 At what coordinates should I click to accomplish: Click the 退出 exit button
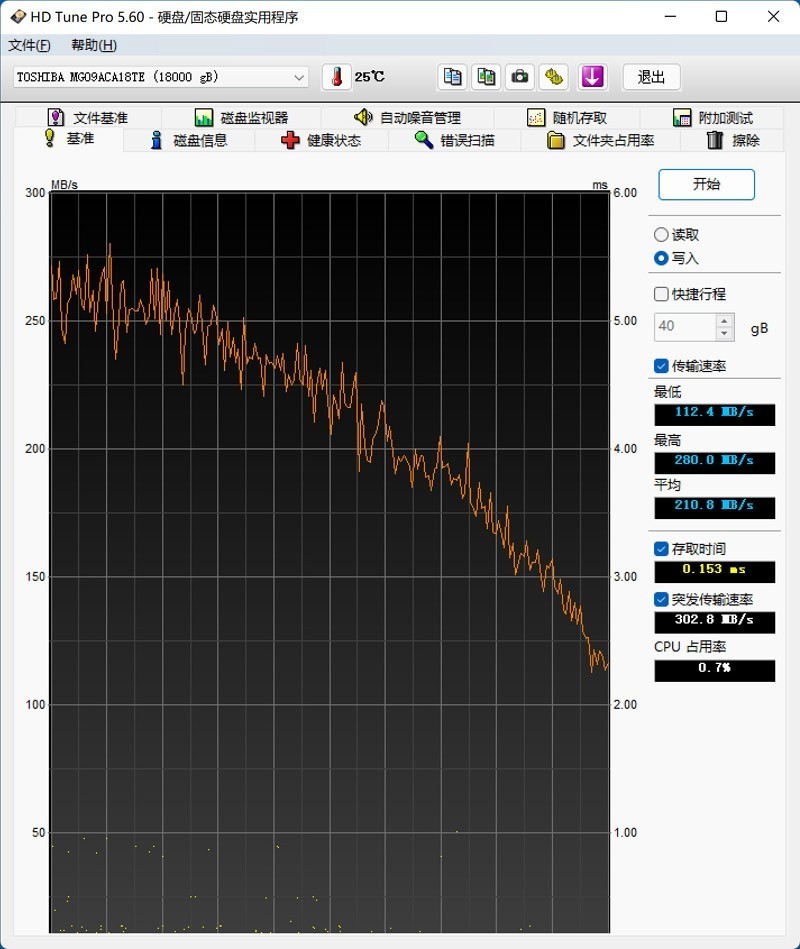(x=651, y=77)
